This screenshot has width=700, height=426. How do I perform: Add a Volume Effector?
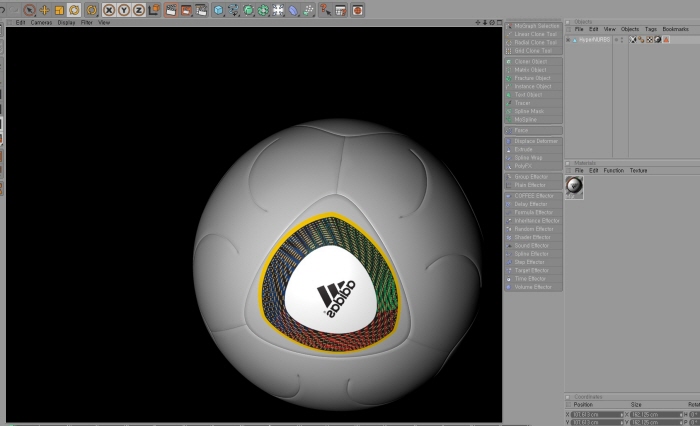tap(533, 287)
